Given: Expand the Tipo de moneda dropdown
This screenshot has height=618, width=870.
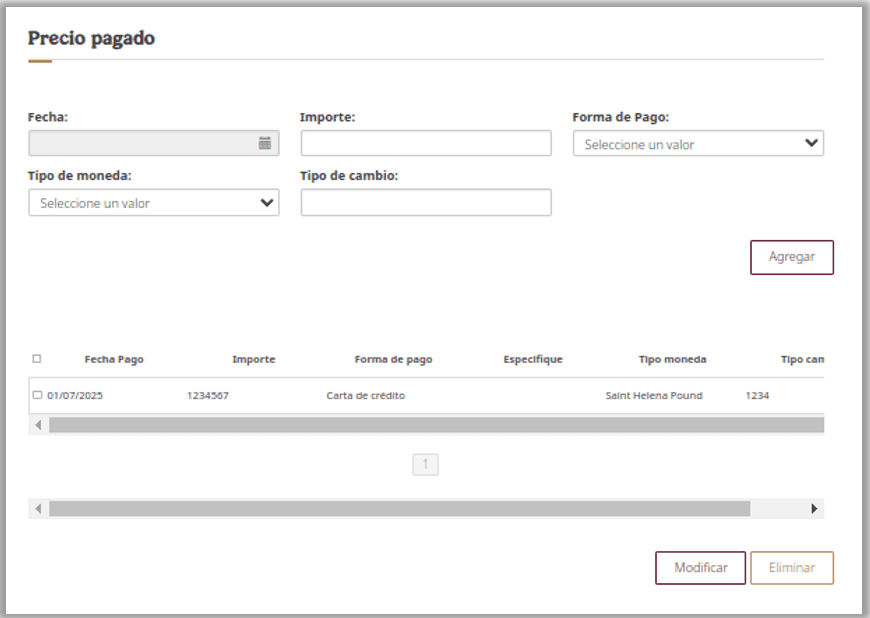Looking at the screenshot, I should (154, 202).
